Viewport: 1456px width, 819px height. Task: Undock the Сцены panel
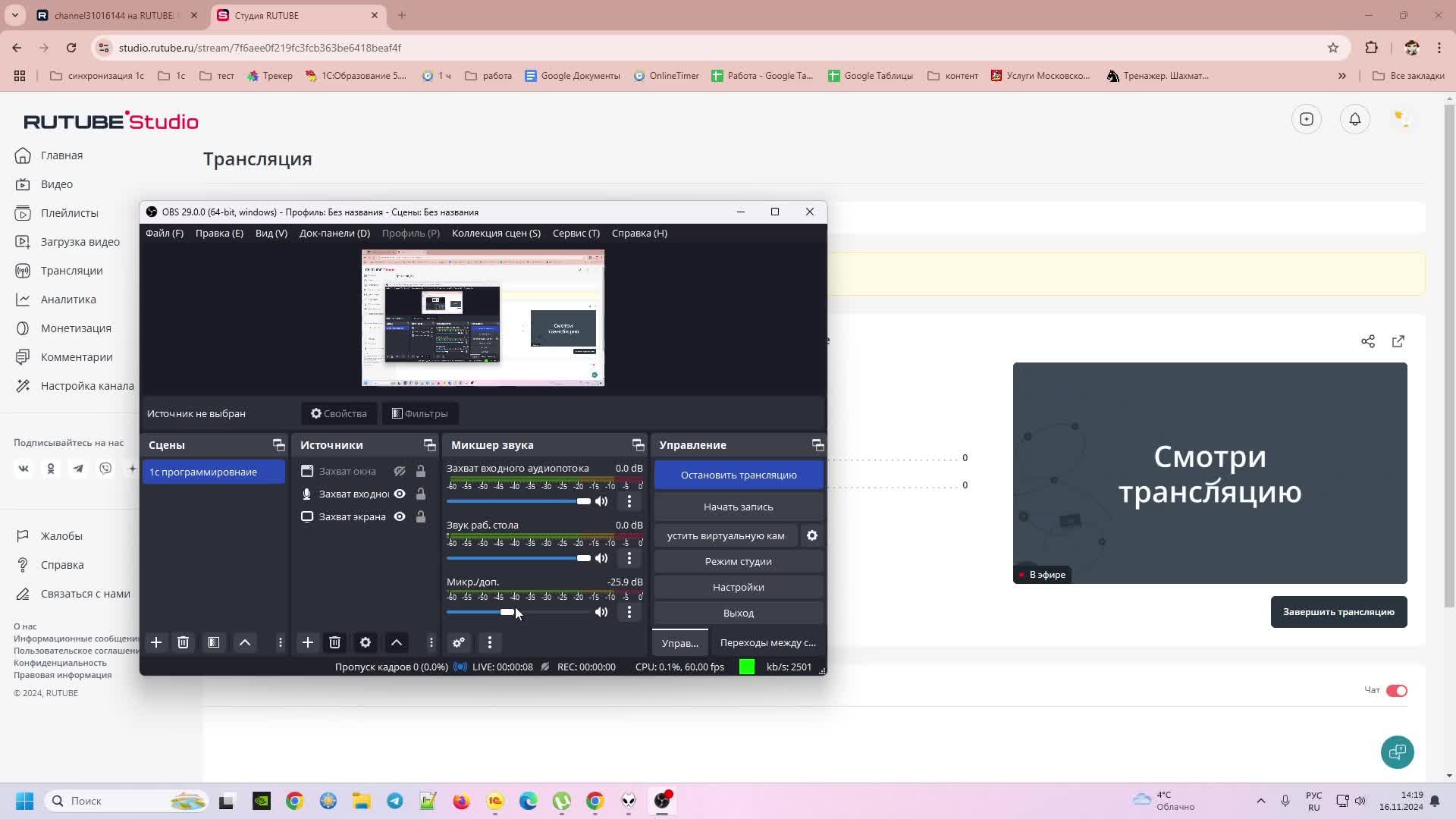point(278,445)
